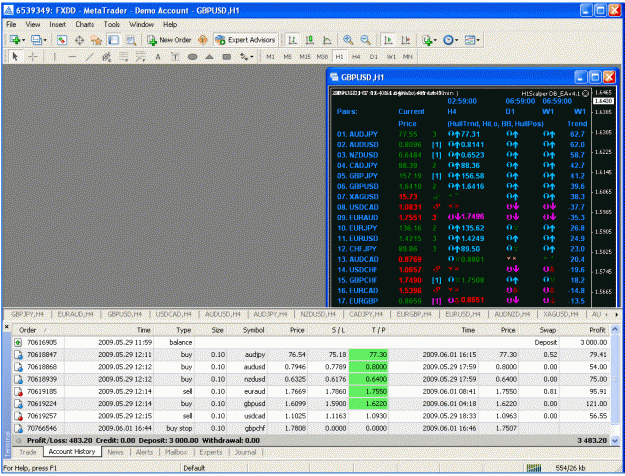Click the Zoom In magnifier icon
The height and width of the screenshot is (476, 625).
(348, 40)
